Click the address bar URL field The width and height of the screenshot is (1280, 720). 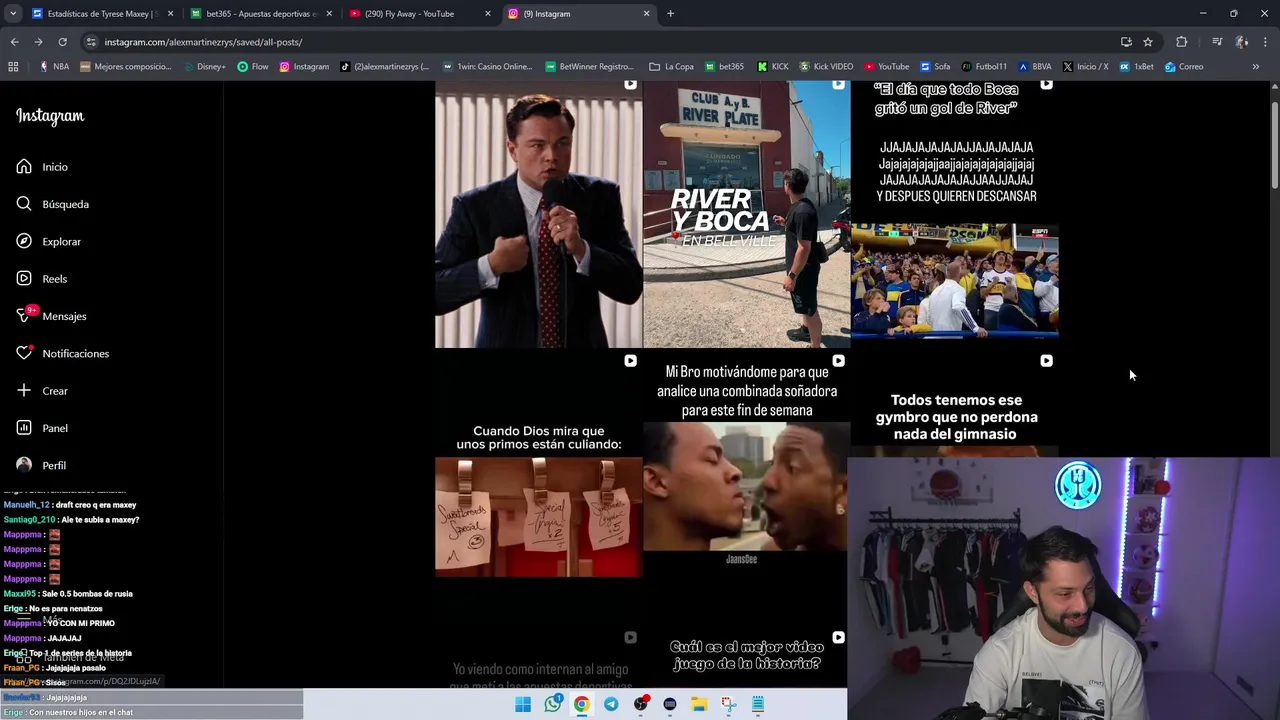[600, 42]
